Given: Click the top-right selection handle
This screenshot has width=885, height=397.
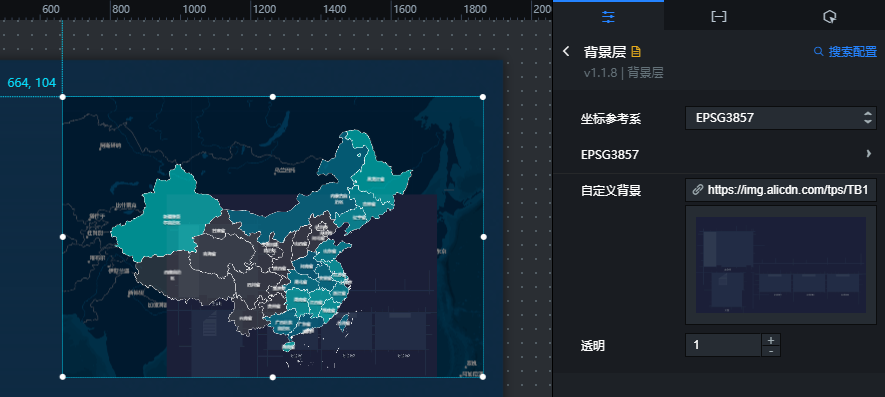Looking at the screenshot, I should click(x=483, y=97).
